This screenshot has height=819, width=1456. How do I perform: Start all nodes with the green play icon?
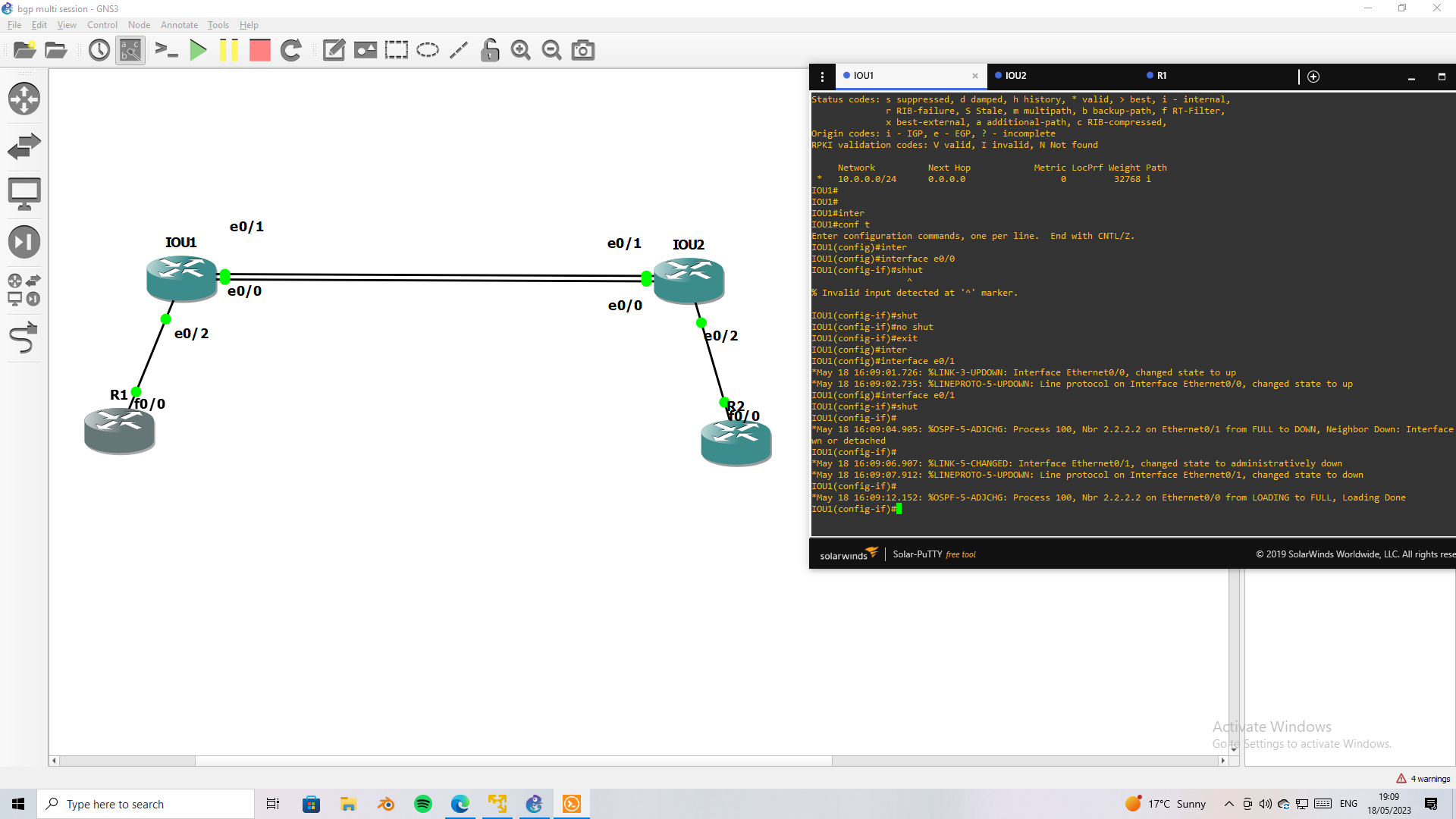(198, 51)
